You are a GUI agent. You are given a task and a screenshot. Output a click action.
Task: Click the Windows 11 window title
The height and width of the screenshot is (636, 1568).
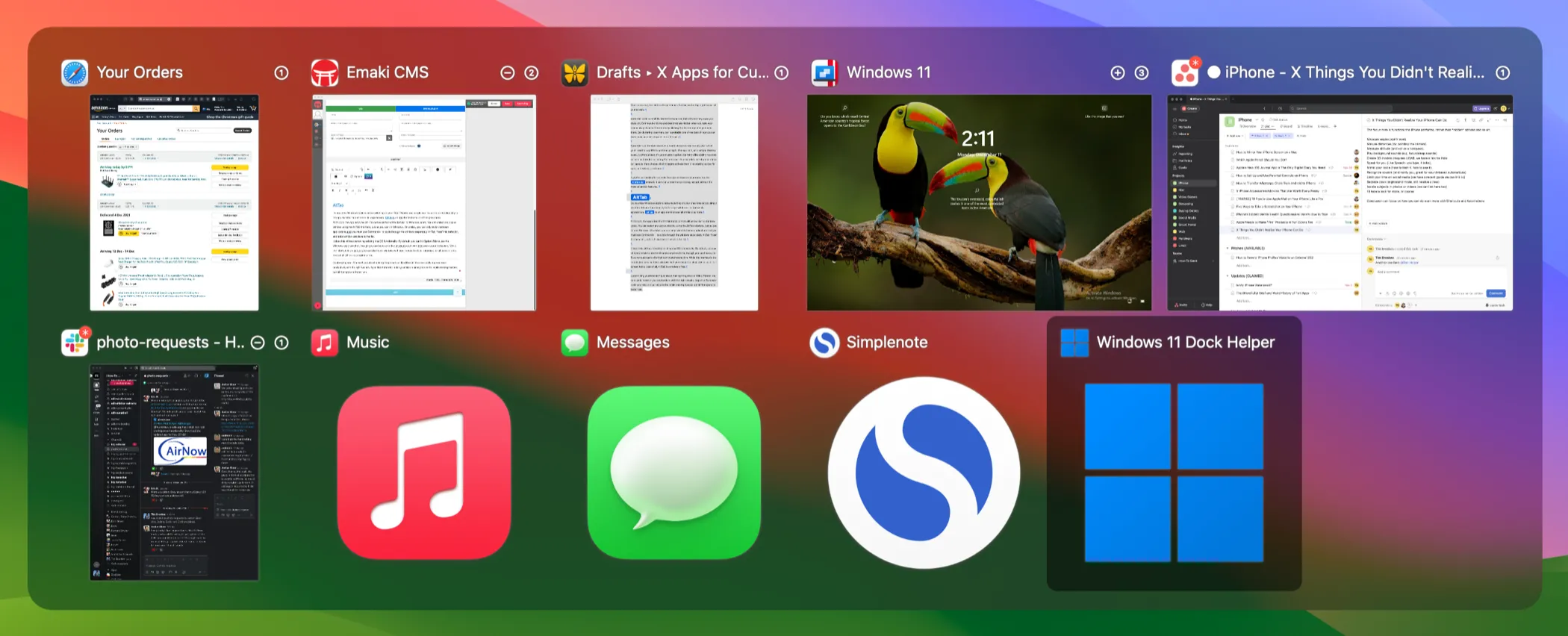click(x=889, y=72)
